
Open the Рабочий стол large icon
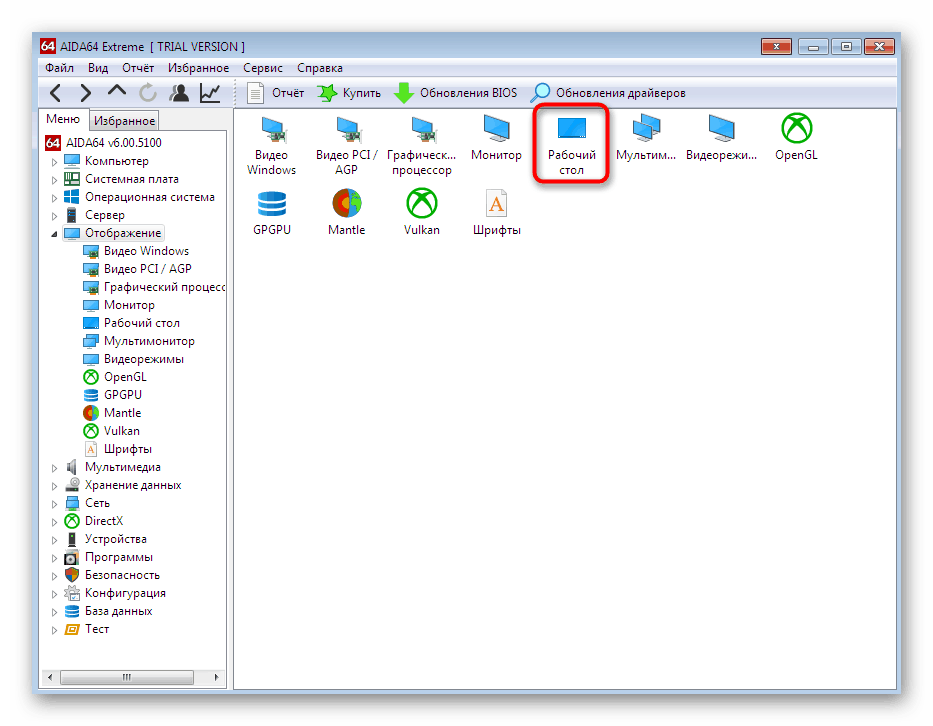(571, 146)
